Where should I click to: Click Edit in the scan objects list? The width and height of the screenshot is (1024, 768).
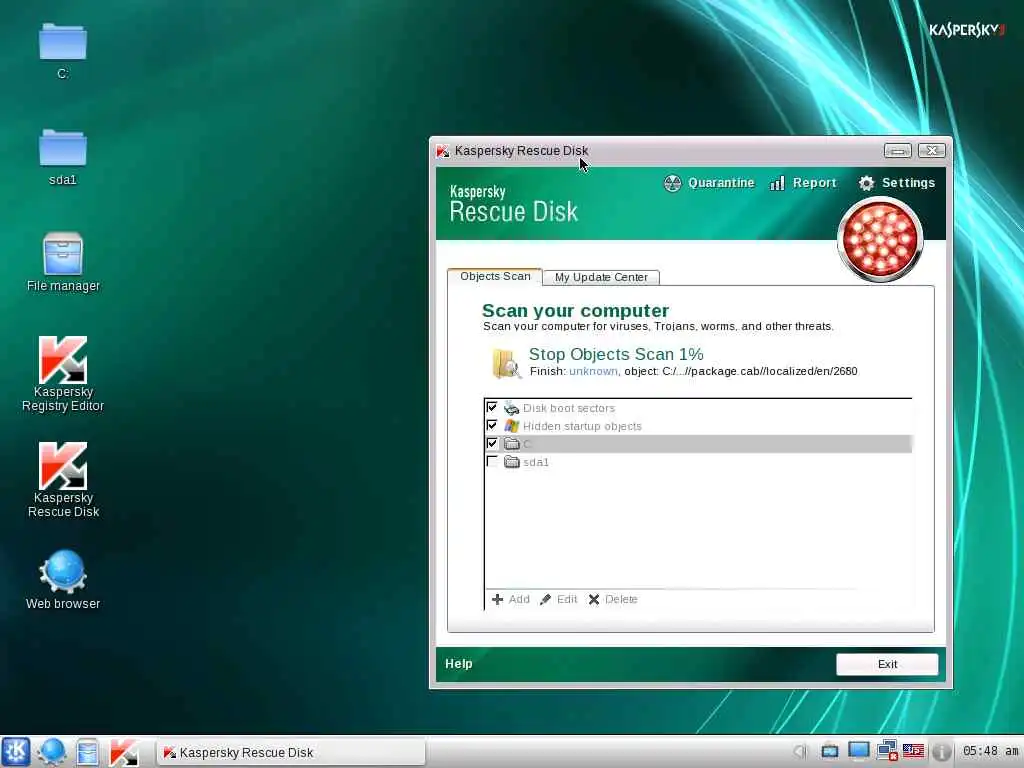point(559,599)
